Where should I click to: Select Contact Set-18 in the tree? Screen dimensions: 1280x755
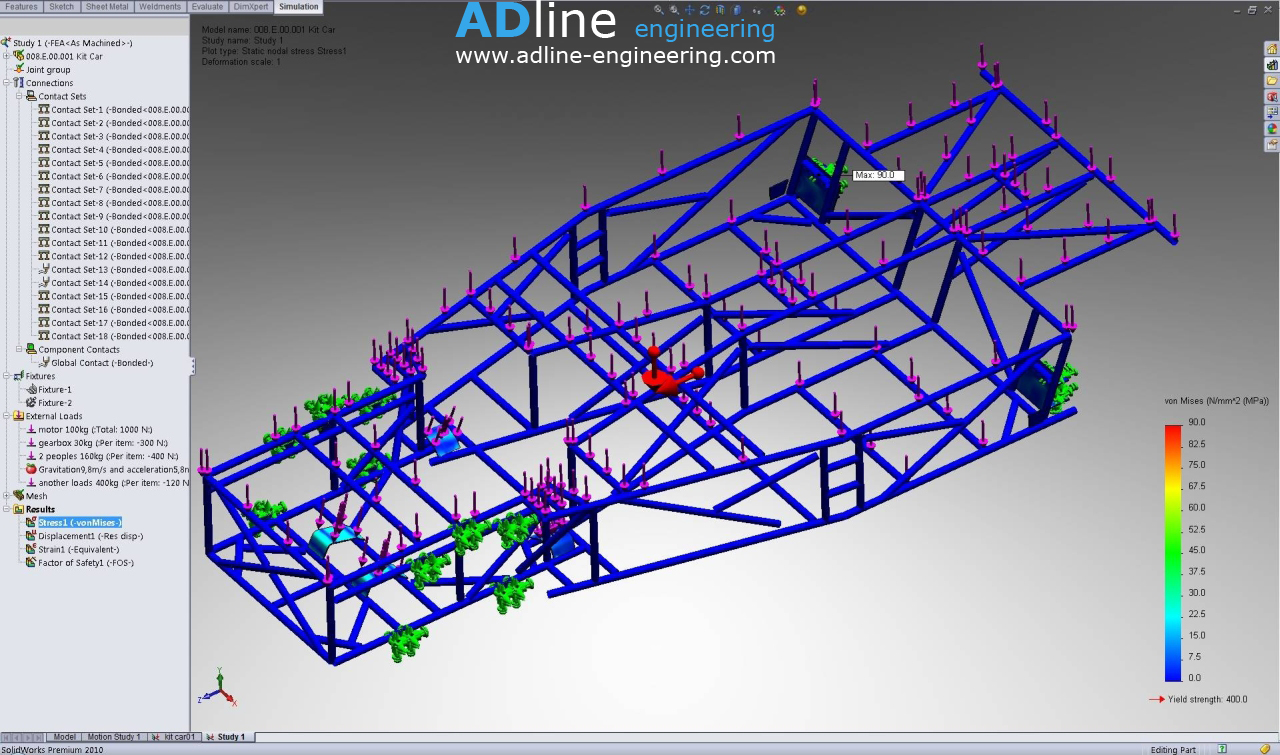pyautogui.click(x=120, y=336)
